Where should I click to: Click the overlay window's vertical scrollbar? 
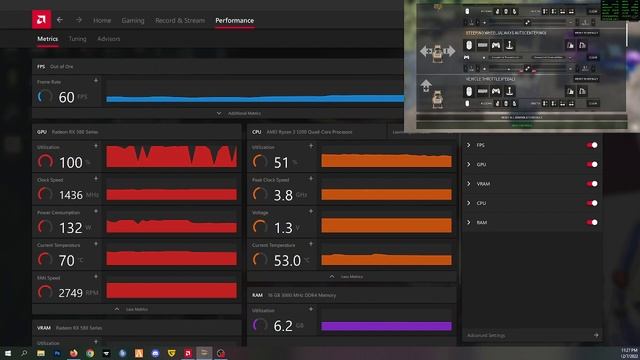click(x=627, y=35)
